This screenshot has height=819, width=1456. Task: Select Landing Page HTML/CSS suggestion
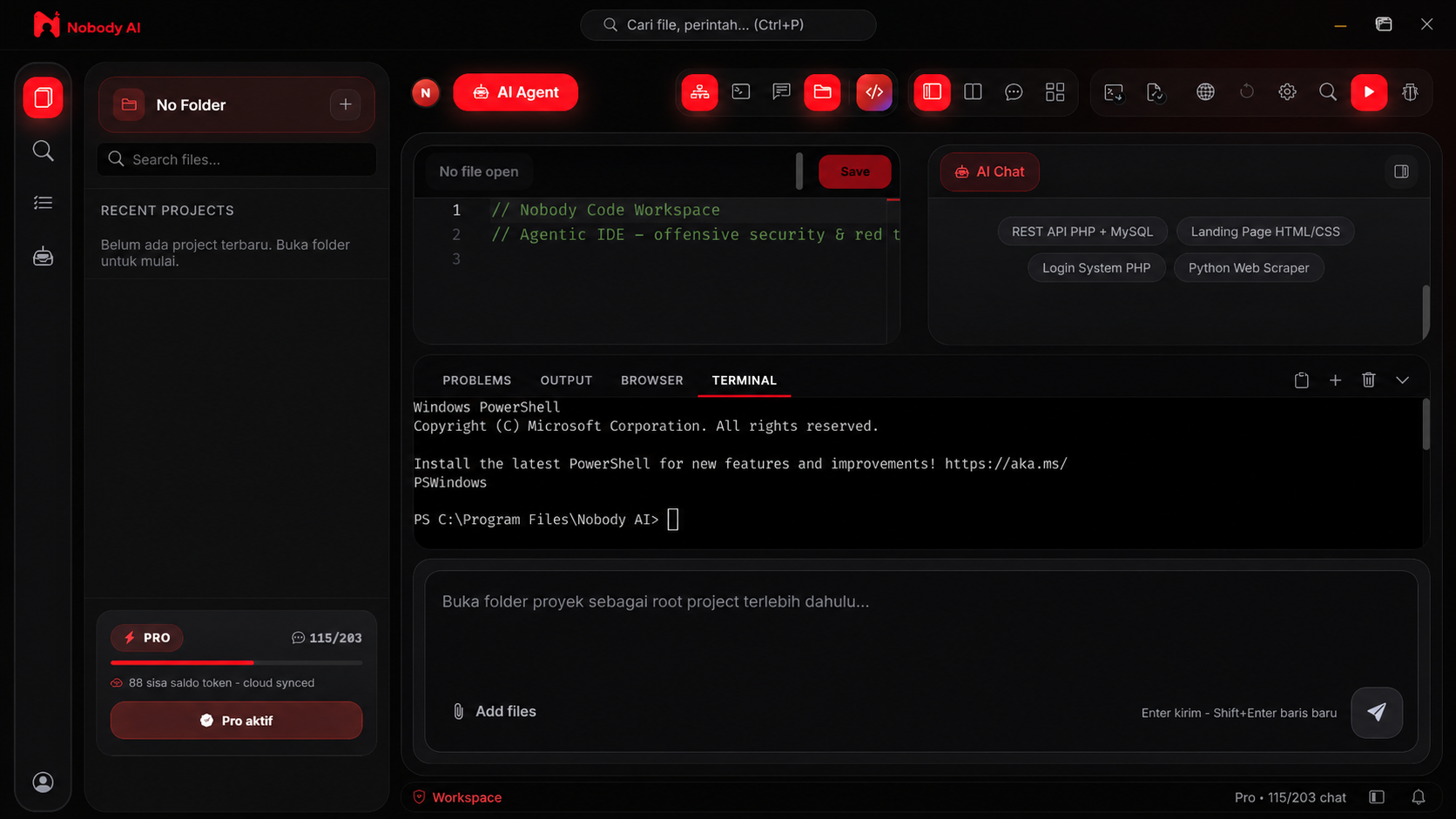pyautogui.click(x=1265, y=232)
